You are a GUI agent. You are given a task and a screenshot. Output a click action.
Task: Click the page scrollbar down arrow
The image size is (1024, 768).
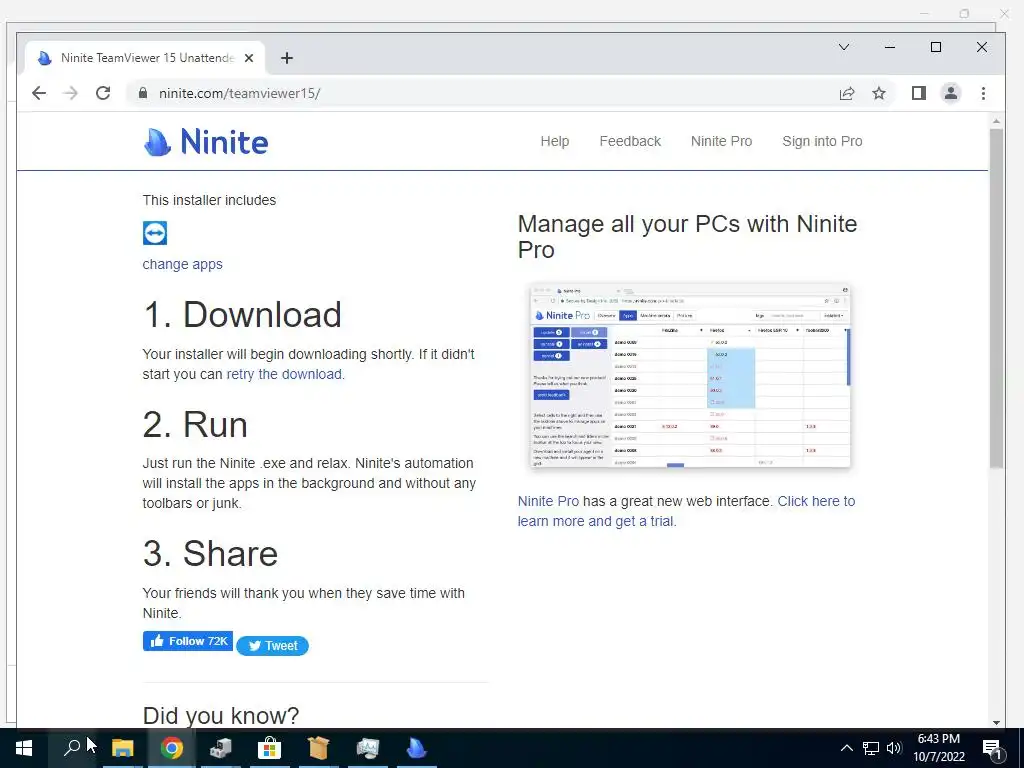pyautogui.click(x=997, y=722)
